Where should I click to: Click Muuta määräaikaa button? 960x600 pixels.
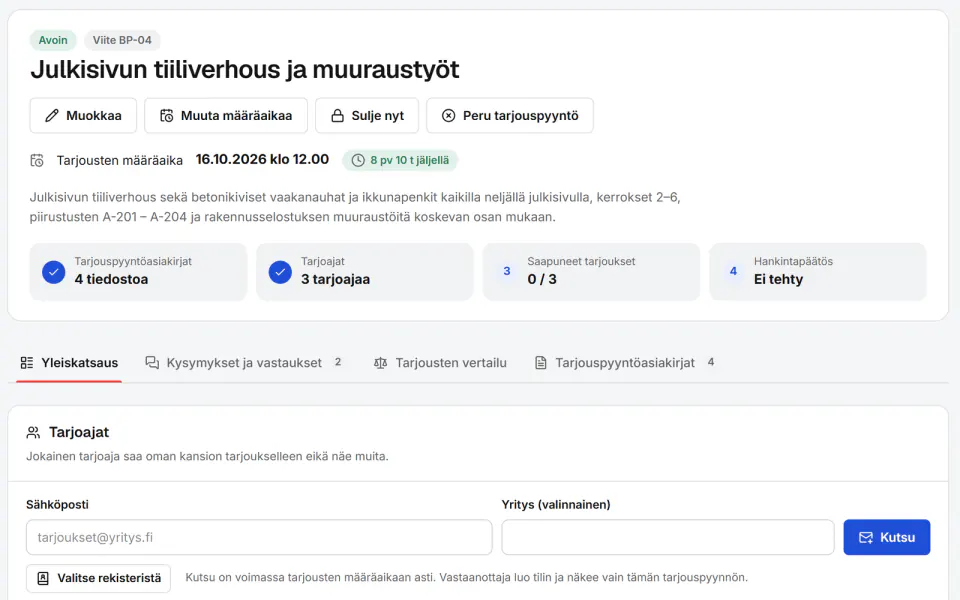226,116
